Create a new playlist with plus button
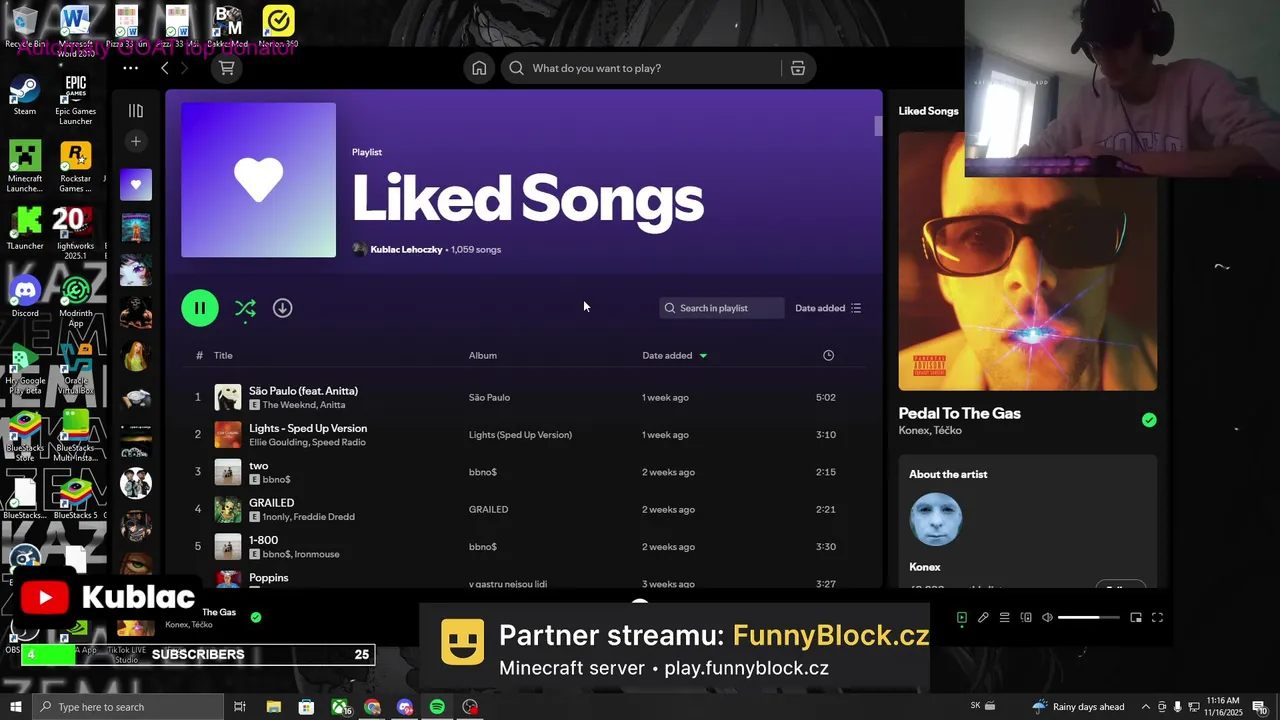Image resolution: width=1280 pixels, height=720 pixels. pyautogui.click(x=136, y=141)
